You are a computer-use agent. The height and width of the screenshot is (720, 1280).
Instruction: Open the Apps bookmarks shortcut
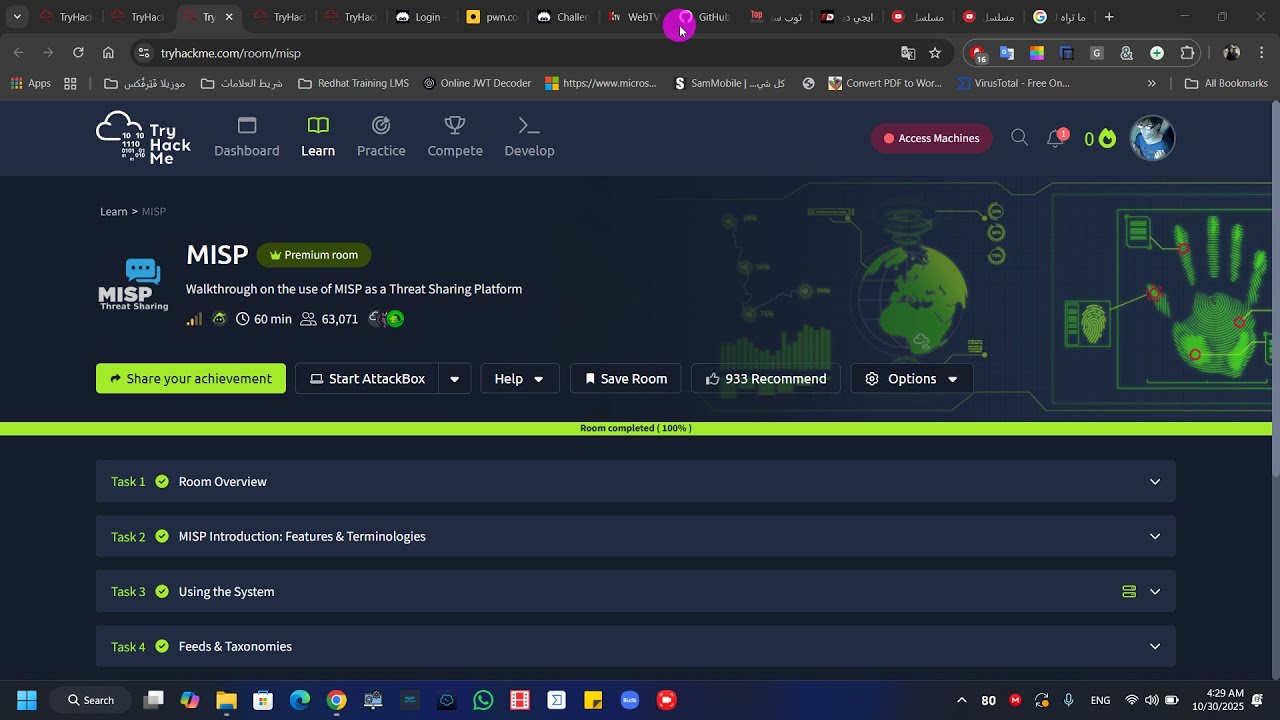(30, 84)
